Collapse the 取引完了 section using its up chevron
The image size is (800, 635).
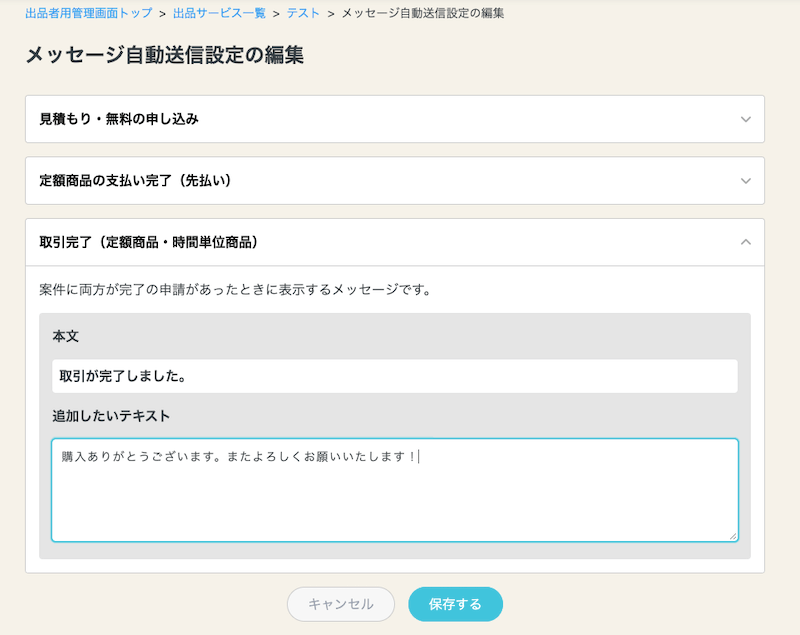[x=745, y=242]
